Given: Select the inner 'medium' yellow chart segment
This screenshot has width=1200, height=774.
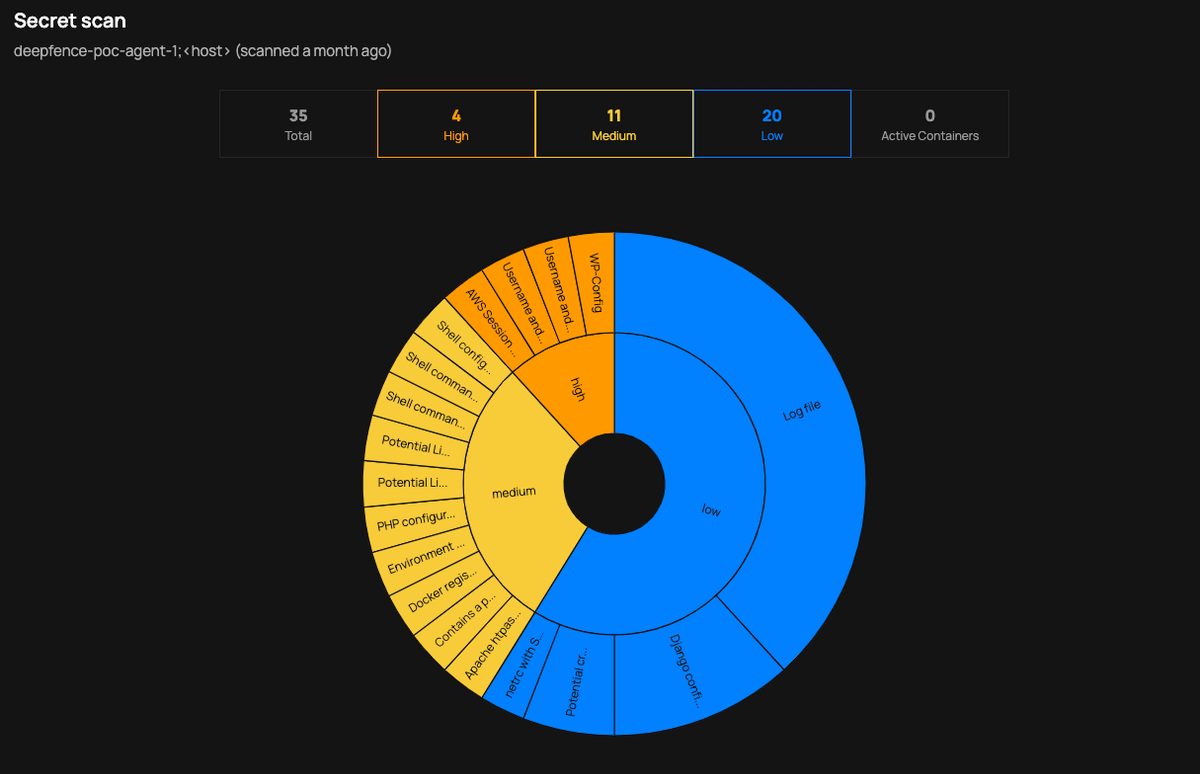Looking at the screenshot, I should (x=514, y=492).
